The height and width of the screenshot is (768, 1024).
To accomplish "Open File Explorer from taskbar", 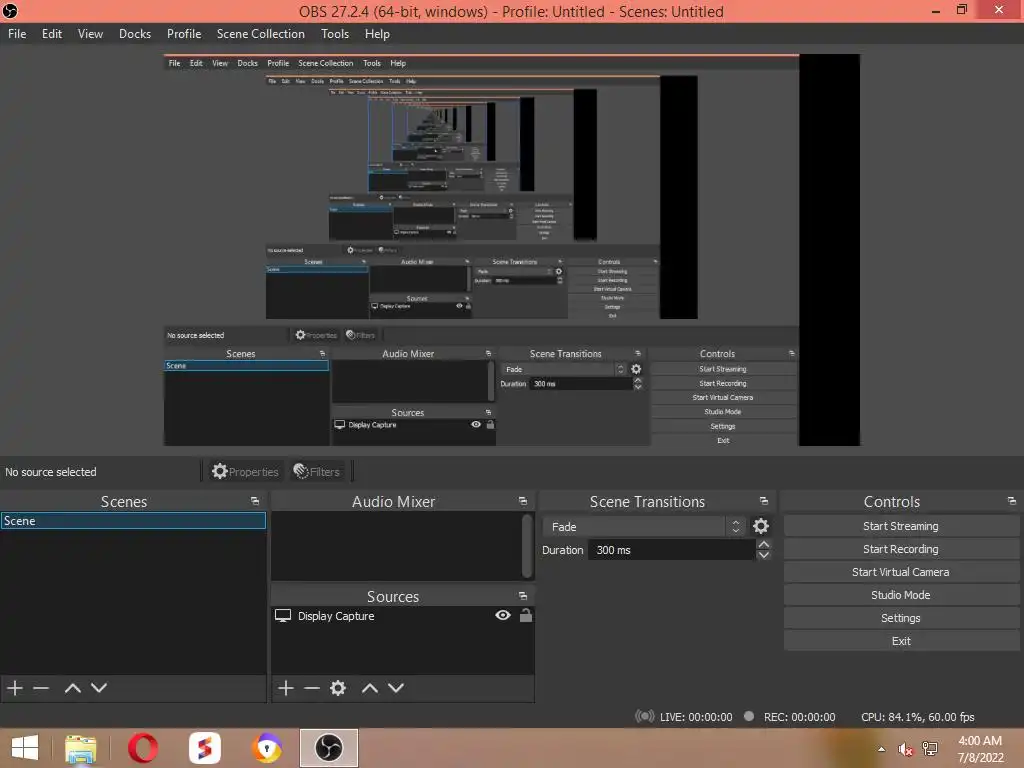I will 80,748.
